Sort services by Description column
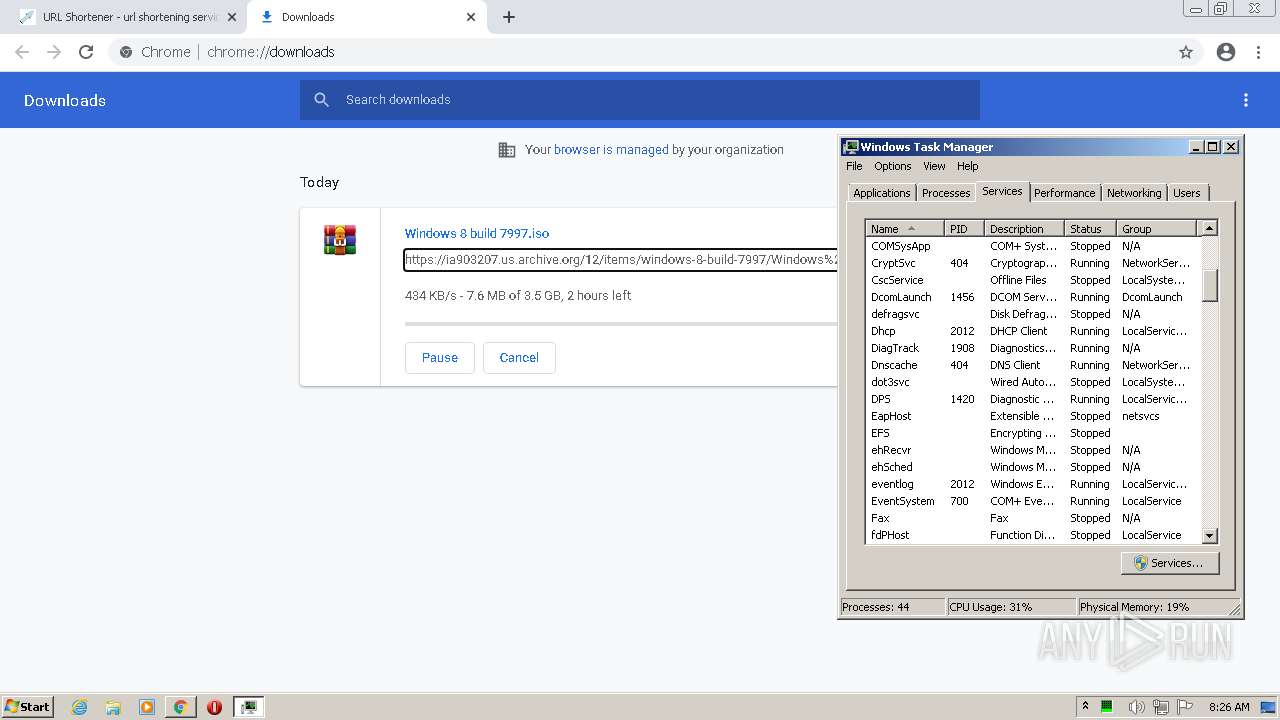Screen dimensions: 1280x720 point(1024,229)
